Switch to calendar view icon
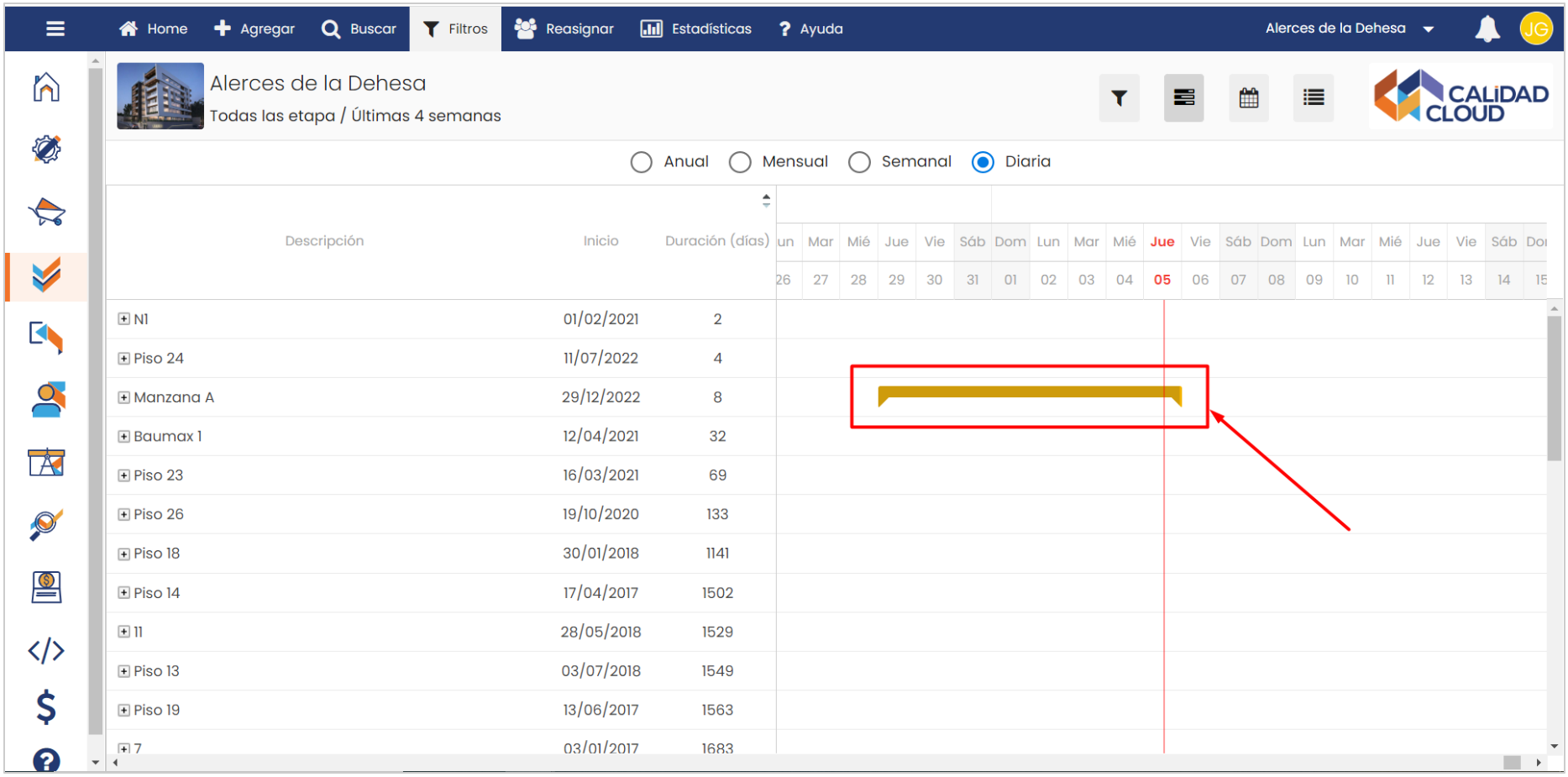The image size is (1568, 777). pos(1248,98)
